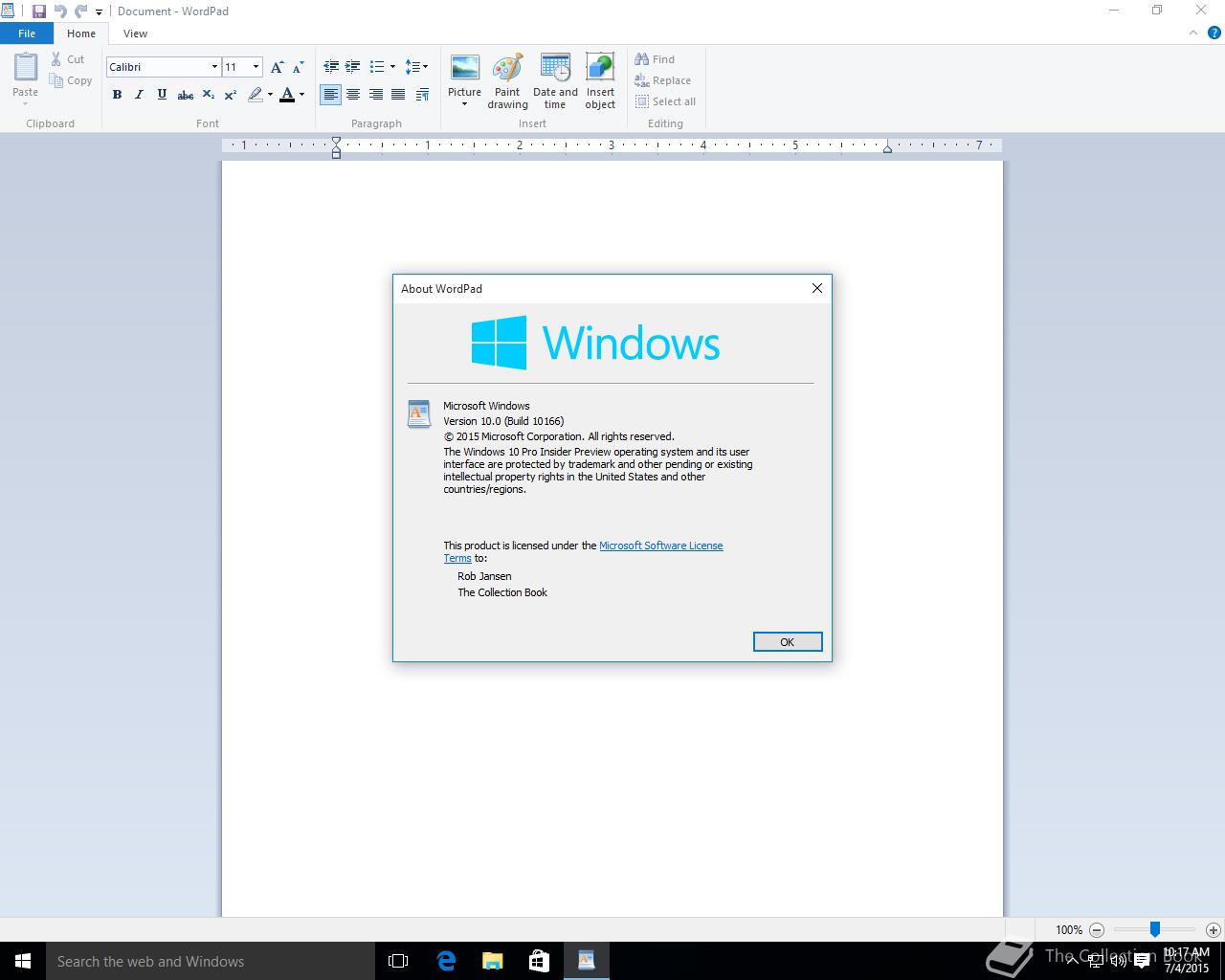Click Zoom out minus button
The image size is (1225, 980).
[1097, 930]
